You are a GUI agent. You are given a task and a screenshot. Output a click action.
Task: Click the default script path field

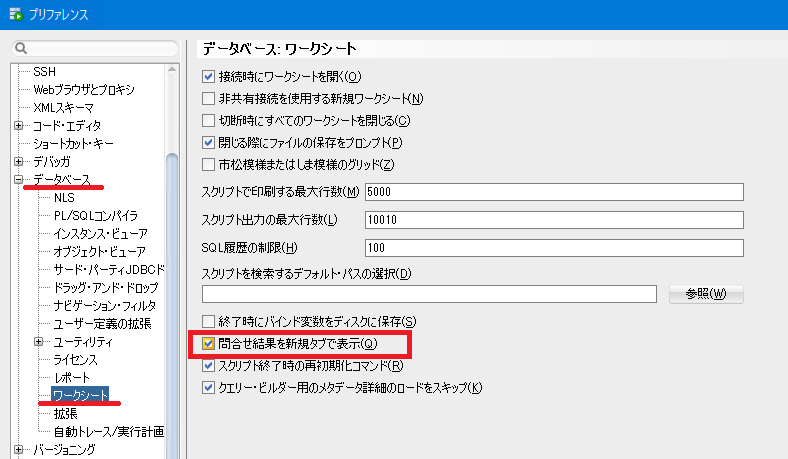[429, 294]
